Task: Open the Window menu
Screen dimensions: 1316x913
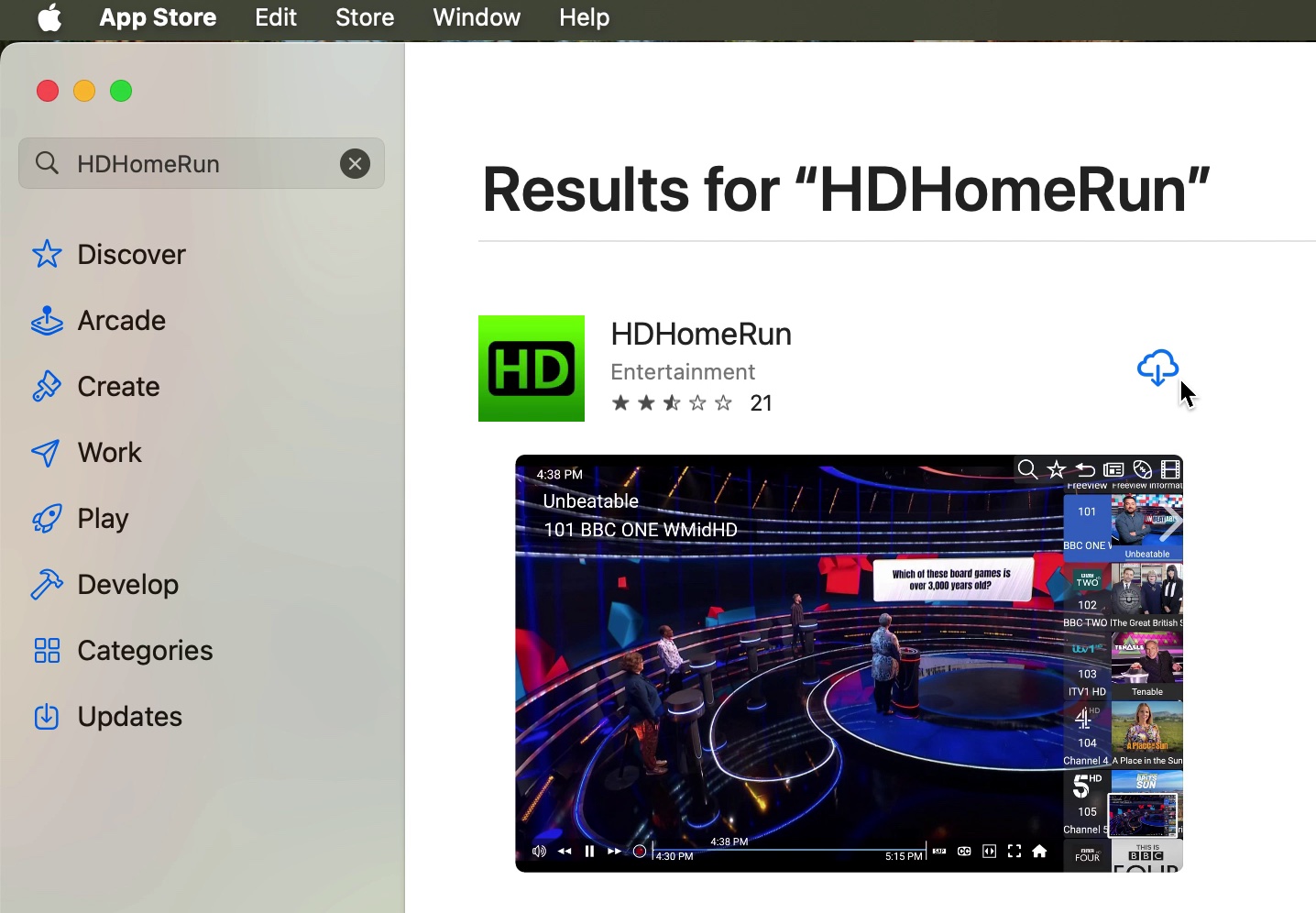Action: click(477, 17)
